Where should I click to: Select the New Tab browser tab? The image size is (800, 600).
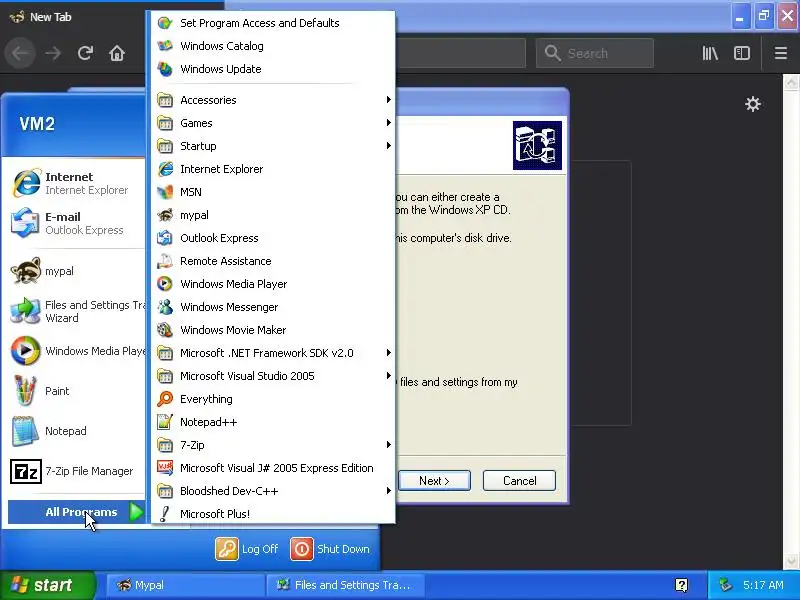(74, 17)
